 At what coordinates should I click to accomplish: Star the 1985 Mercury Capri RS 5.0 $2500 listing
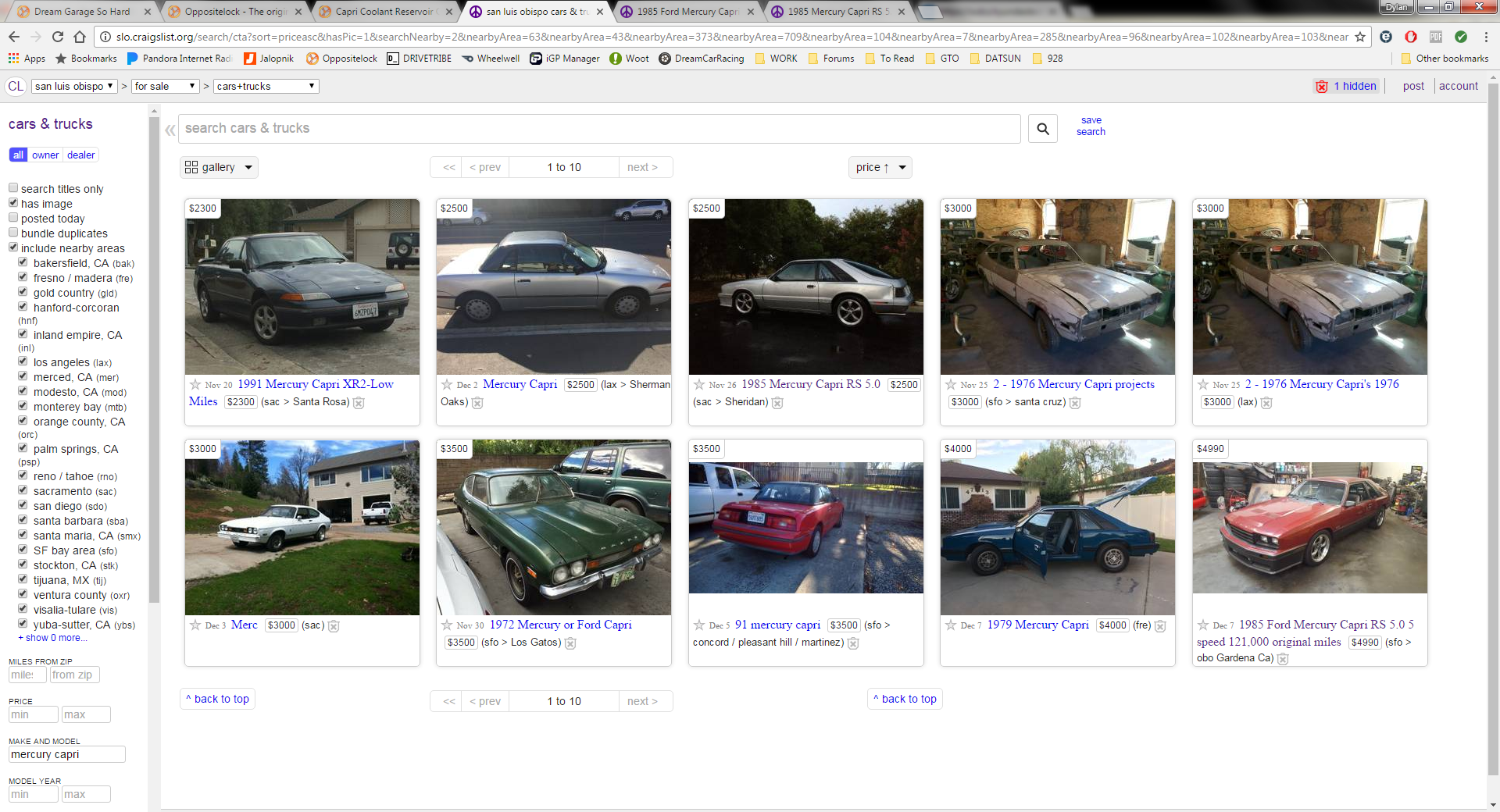[x=699, y=384]
